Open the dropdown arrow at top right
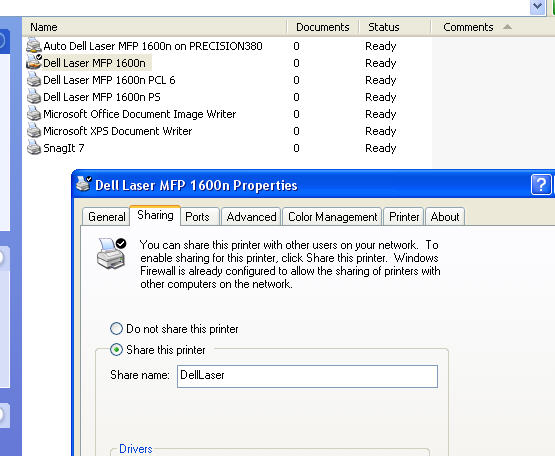The height and width of the screenshot is (456, 555). 537,7
